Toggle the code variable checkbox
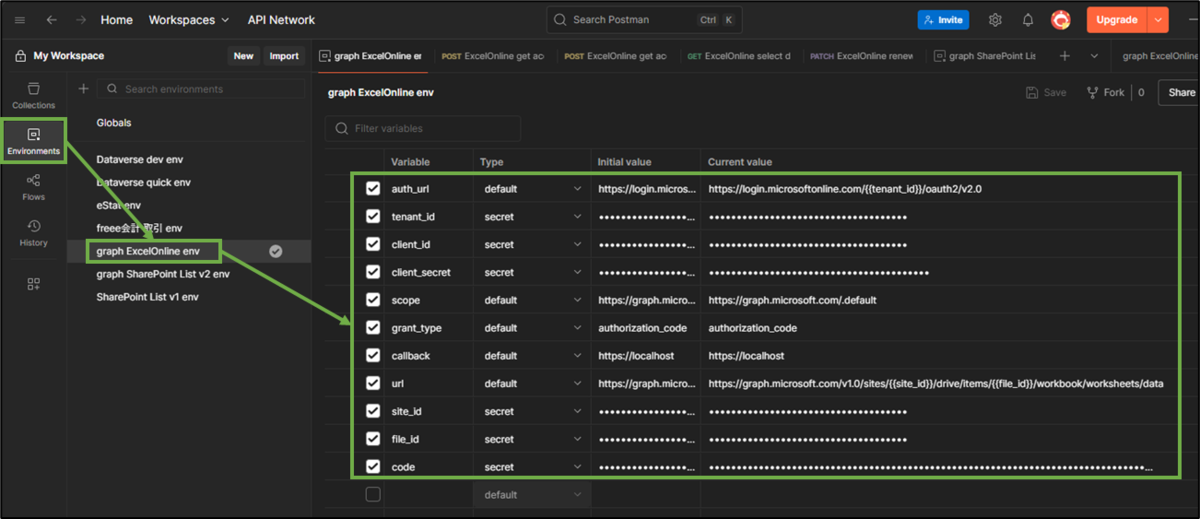The width and height of the screenshot is (1200, 519). click(373, 467)
